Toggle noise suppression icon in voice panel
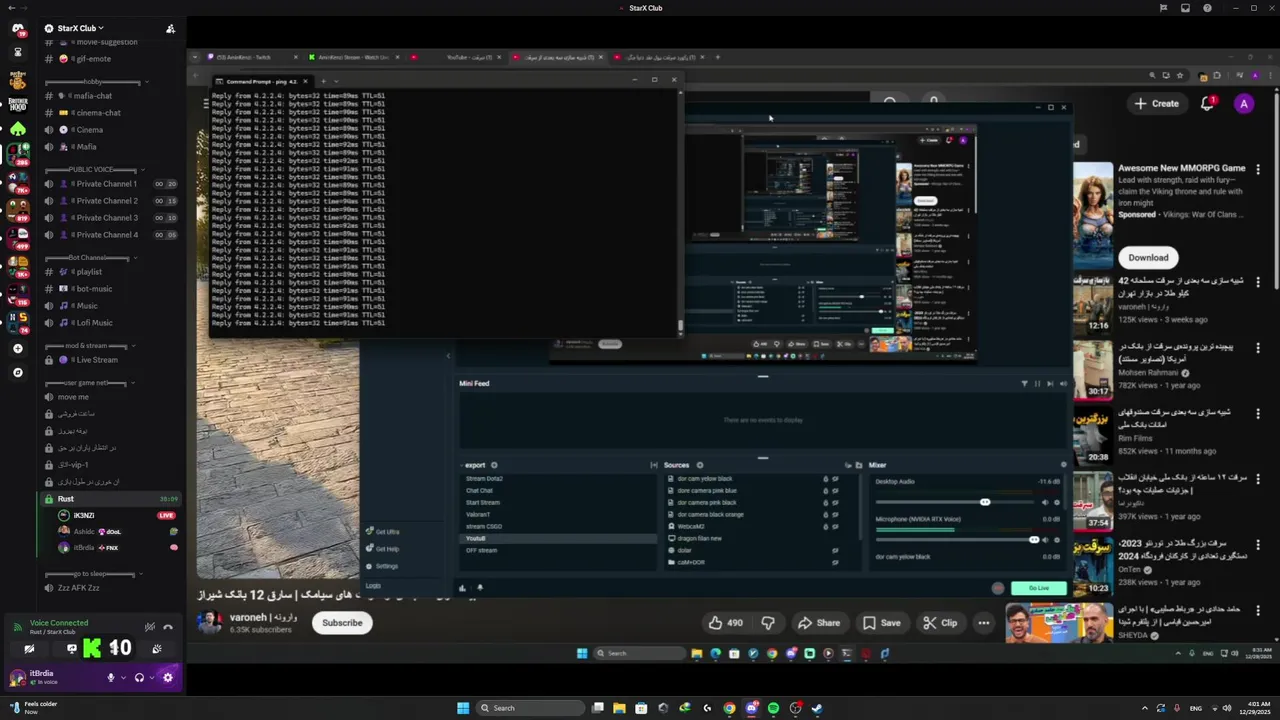This screenshot has width=1280, height=720. click(149, 627)
